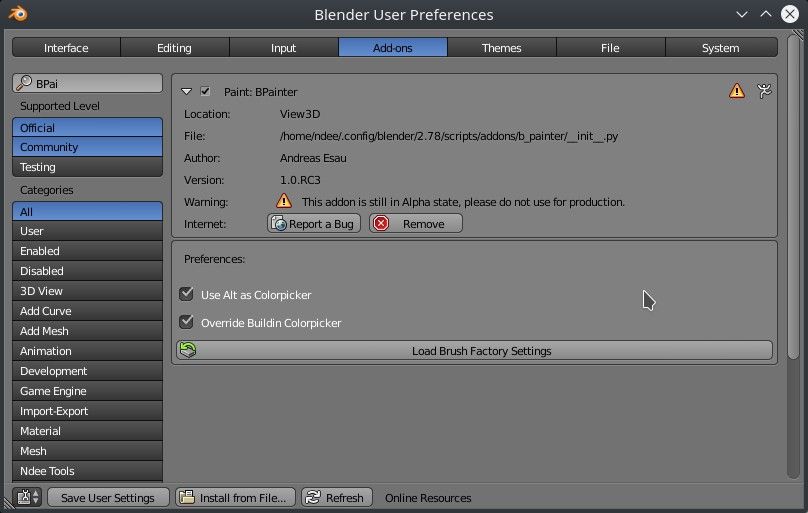This screenshot has width=808, height=513.
Task: Open the editor type dropdown arrows
Action: 36,497
